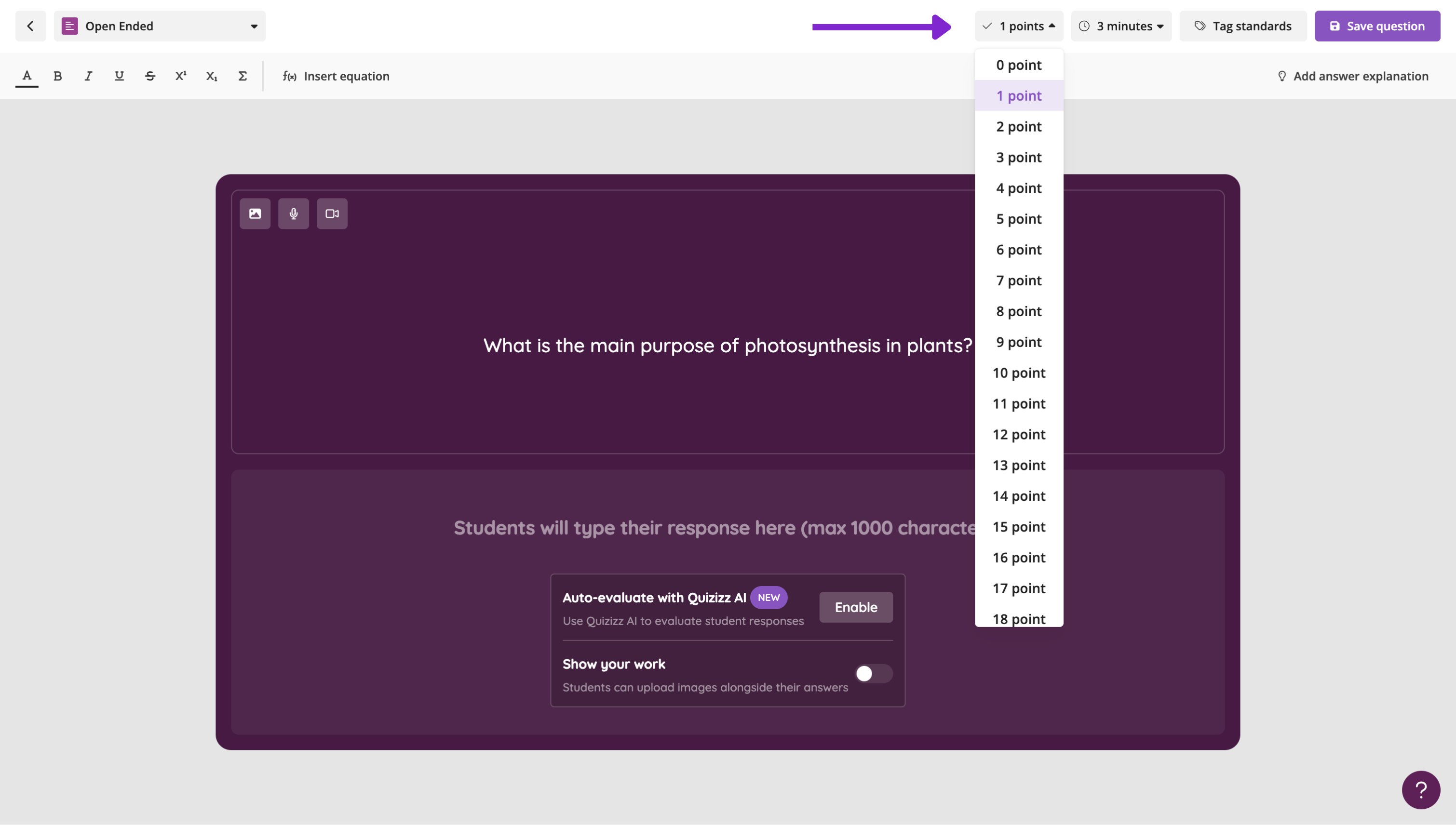Apply superscript formatting
The height and width of the screenshot is (827, 1456).
tap(181, 76)
